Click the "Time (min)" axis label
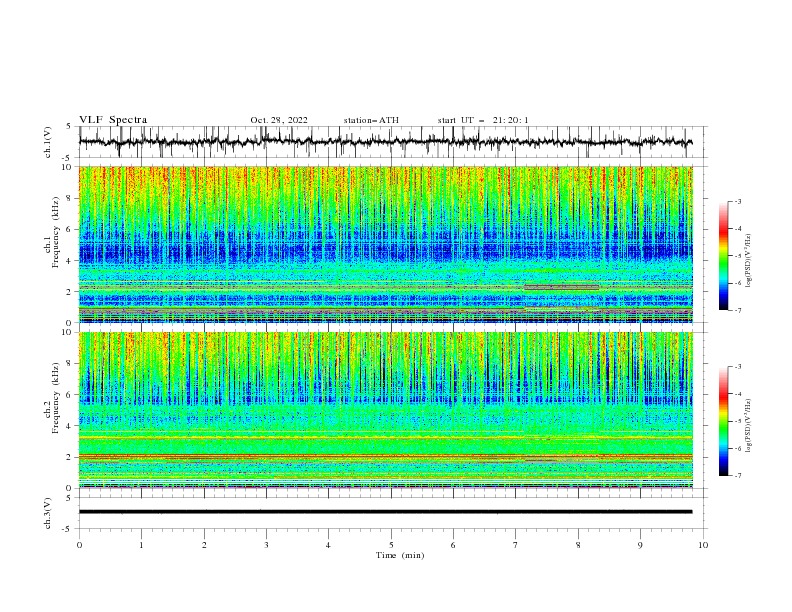This screenshot has width=792, height=612. coord(400,555)
